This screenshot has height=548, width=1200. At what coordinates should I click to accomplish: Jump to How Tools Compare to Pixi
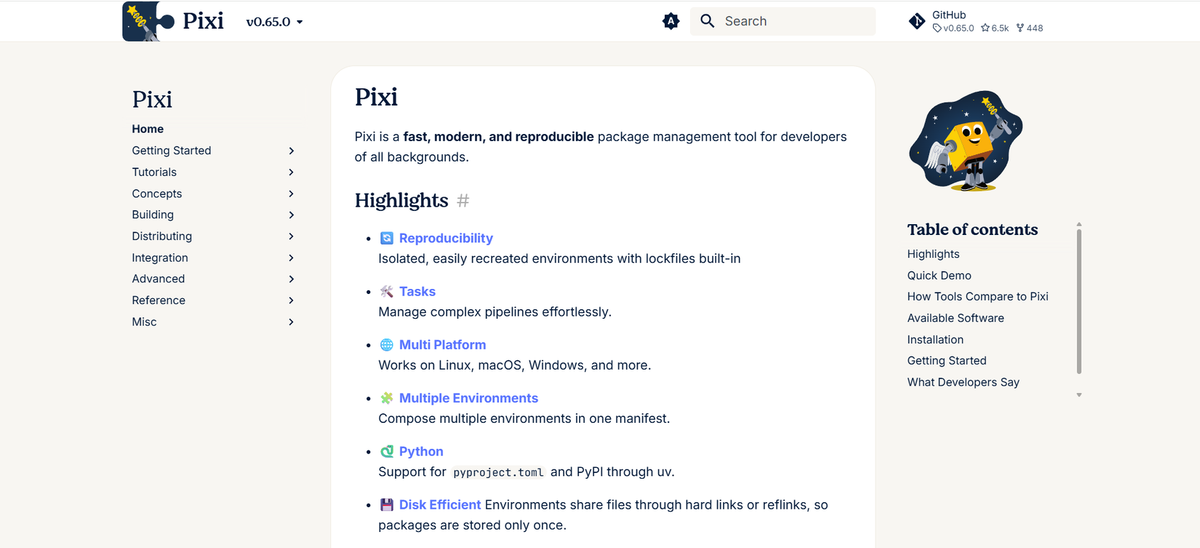click(x=978, y=297)
